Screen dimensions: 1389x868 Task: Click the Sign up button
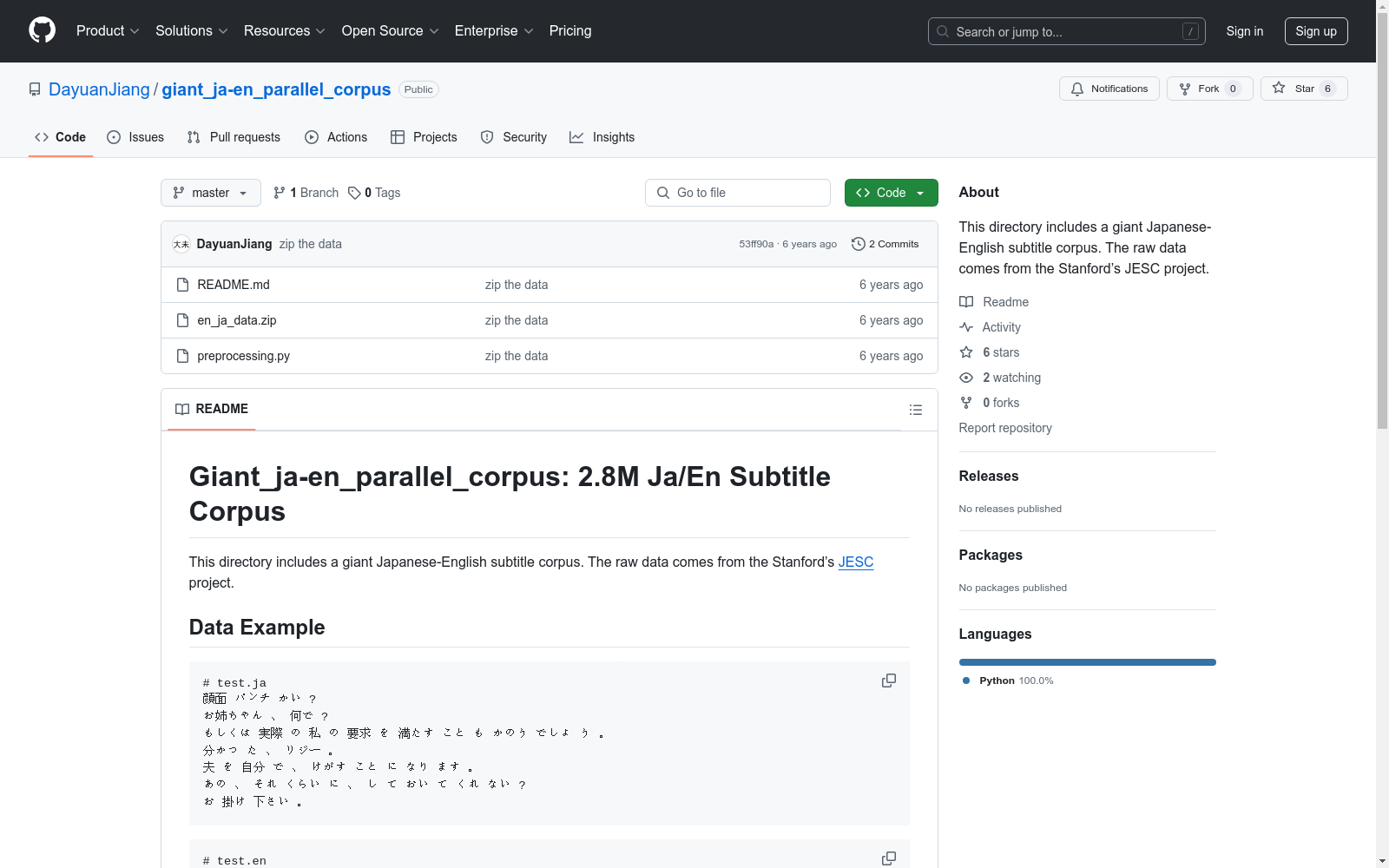pyautogui.click(x=1316, y=31)
